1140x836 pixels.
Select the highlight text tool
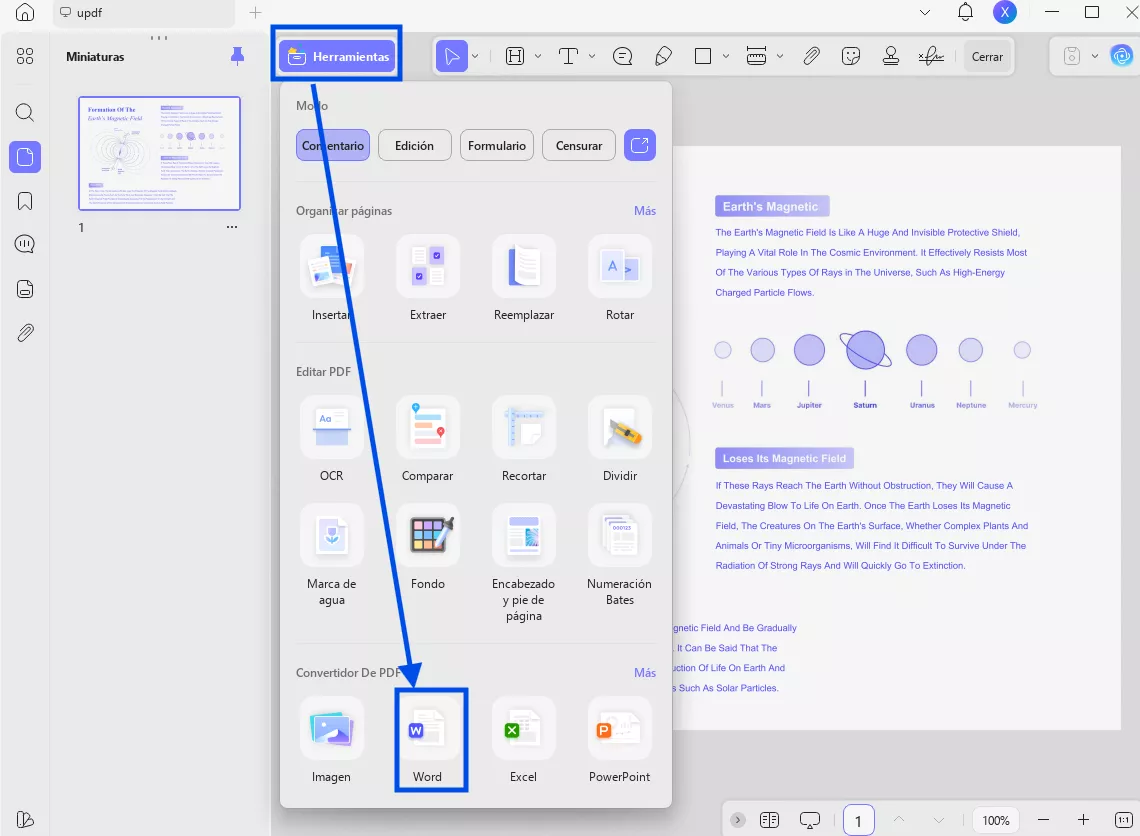point(515,56)
